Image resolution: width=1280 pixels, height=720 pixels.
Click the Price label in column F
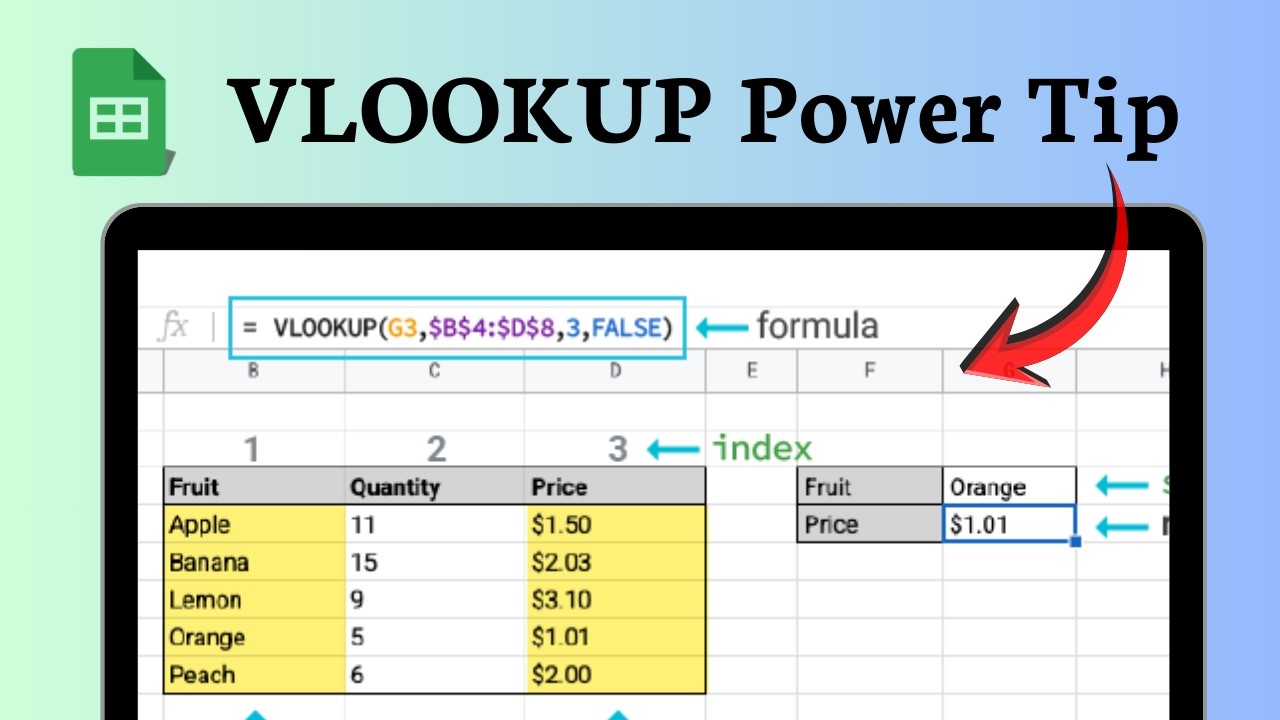pos(870,524)
